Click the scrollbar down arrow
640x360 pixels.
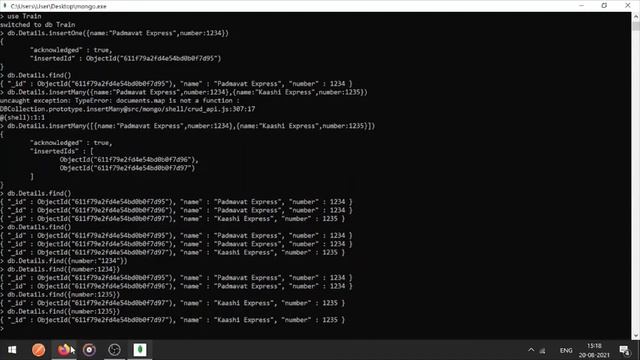[636, 335]
